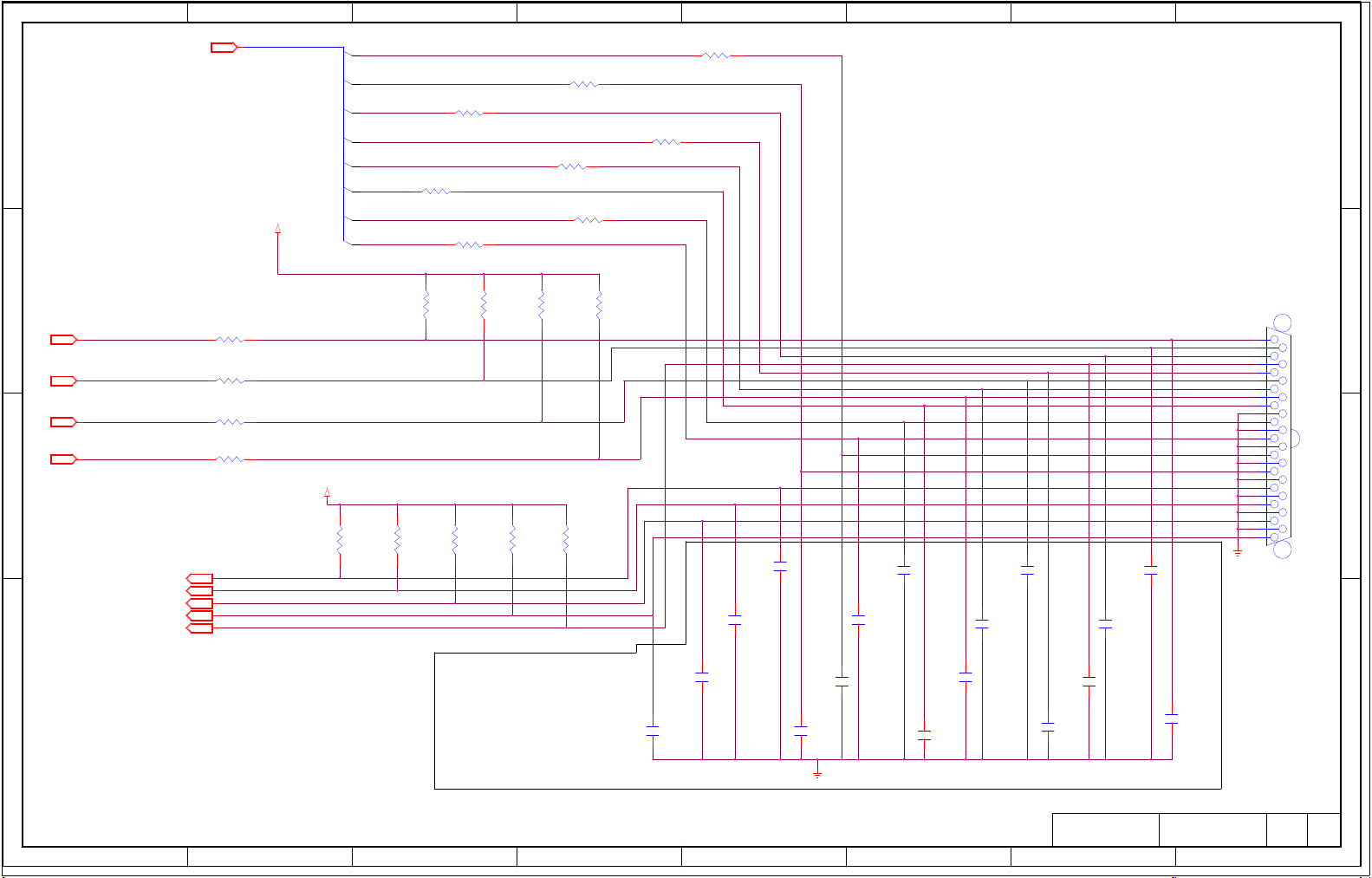The image size is (1372, 878).
Task: Select the ground symbol beside the D-sub connector
Action: [x=1238, y=551]
